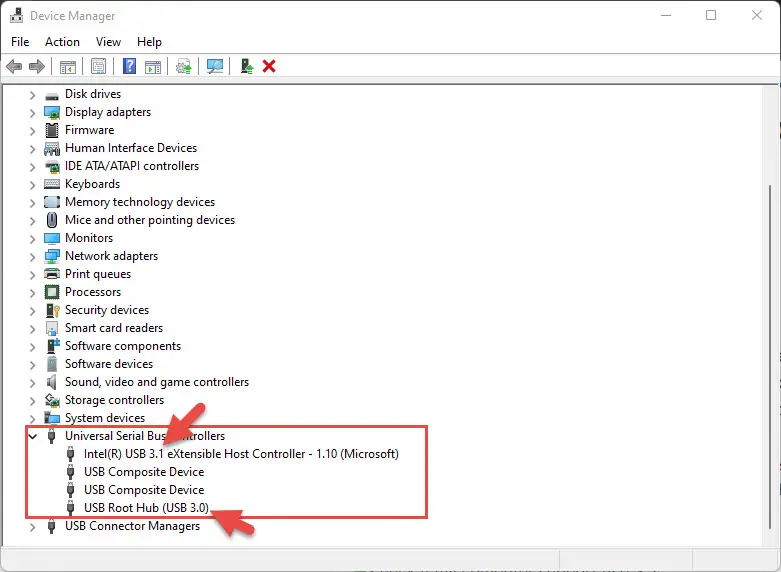This screenshot has height=572, width=781.
Task: Select the Network adapters label
Action: [x=111, y=256]
